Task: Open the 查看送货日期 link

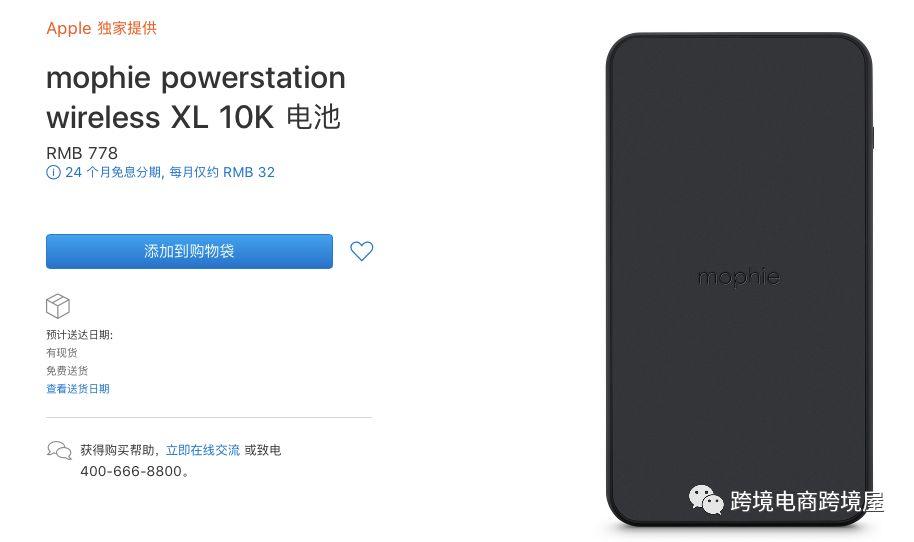Action: point(78,389)
